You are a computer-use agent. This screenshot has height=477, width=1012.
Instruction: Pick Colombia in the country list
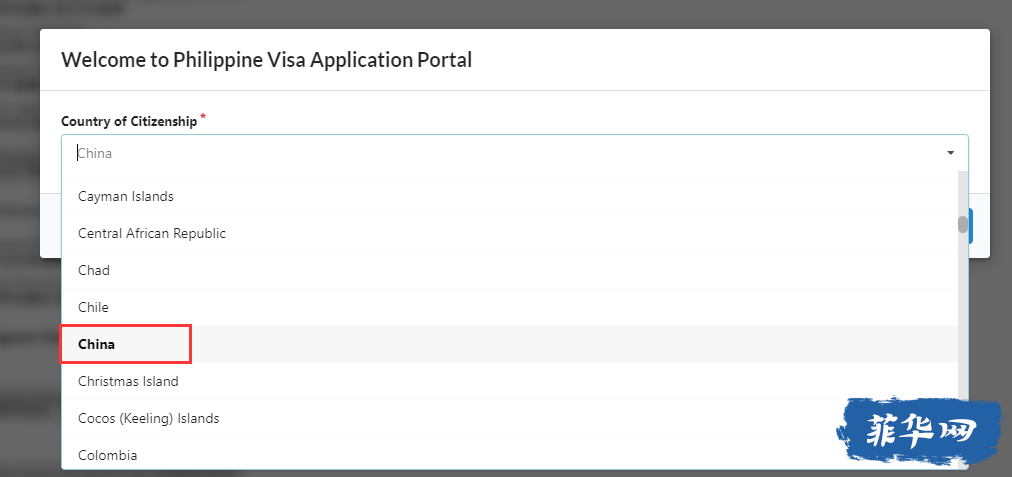pyautogui.click(x=108, y=455)
